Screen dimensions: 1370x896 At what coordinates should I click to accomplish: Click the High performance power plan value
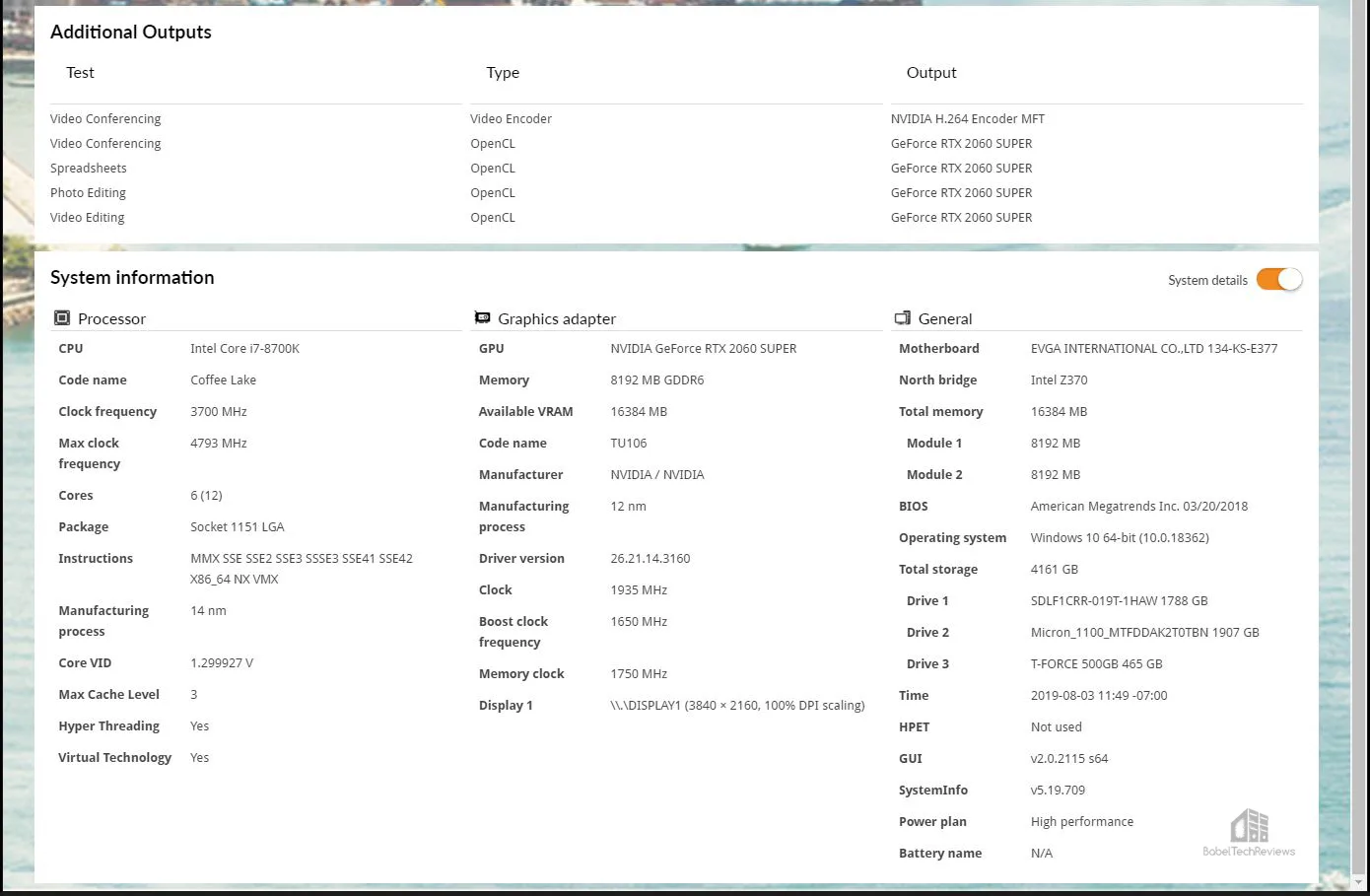pos(1082,822)
